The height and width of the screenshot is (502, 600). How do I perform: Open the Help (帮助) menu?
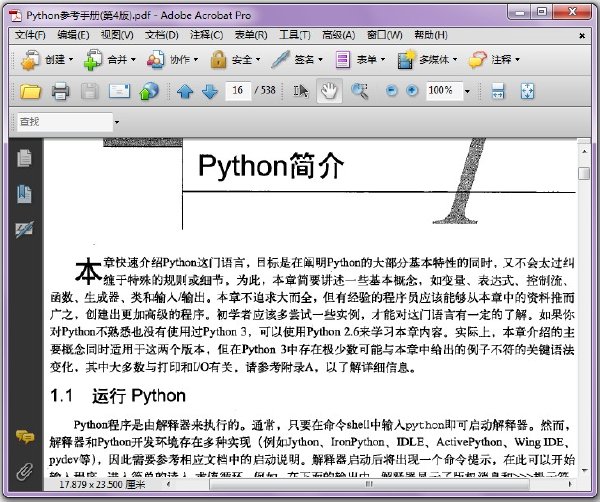click(431, 35)
